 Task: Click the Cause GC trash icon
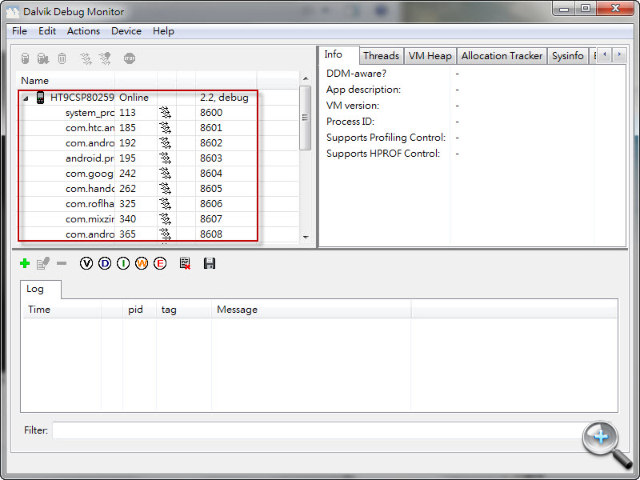62,59
